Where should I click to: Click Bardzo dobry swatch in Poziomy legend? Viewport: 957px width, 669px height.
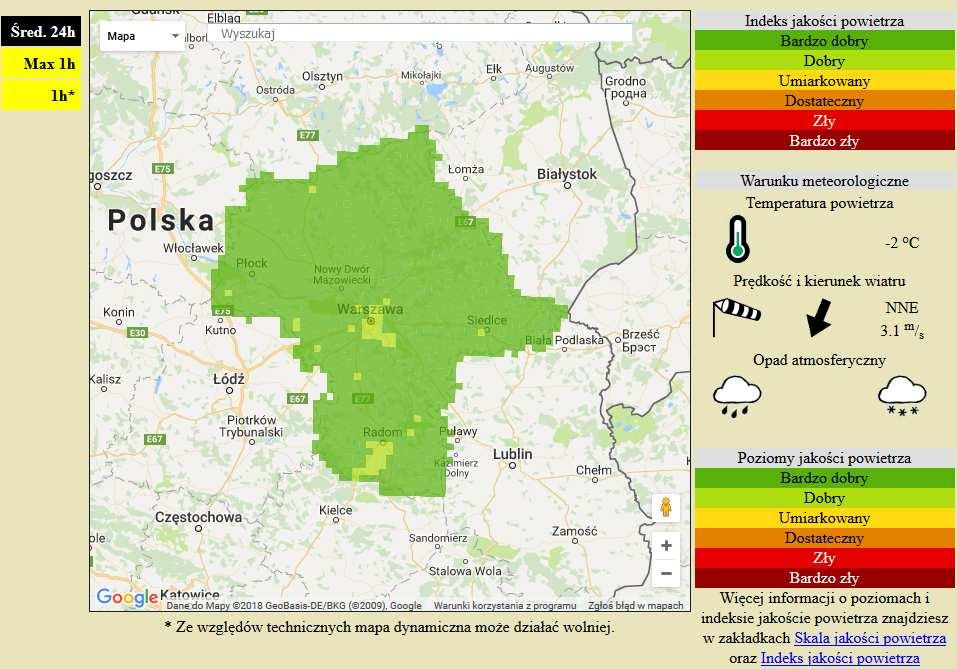point(825,478)
